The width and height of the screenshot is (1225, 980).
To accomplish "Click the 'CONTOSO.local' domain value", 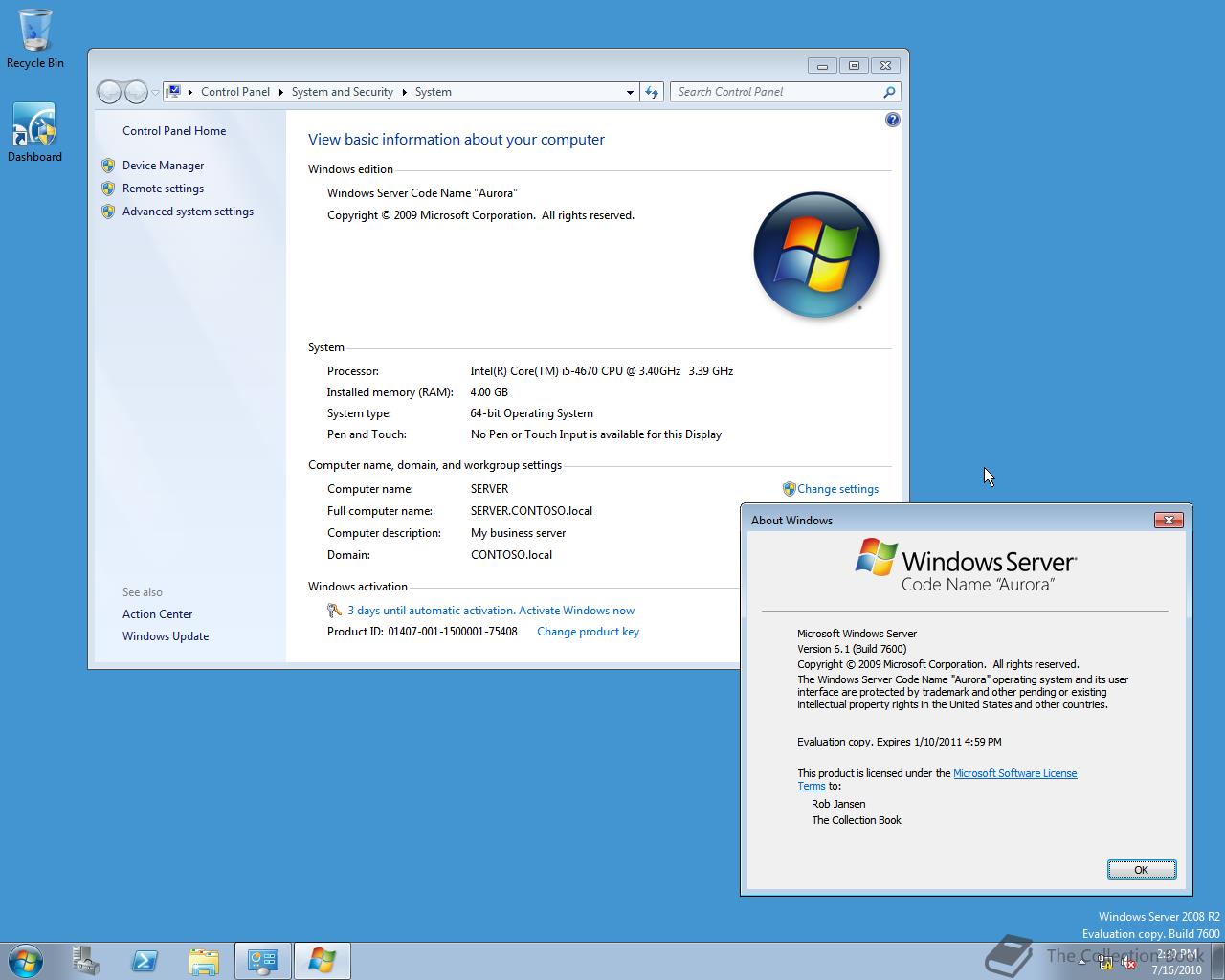I will click(x=511, y=555).
